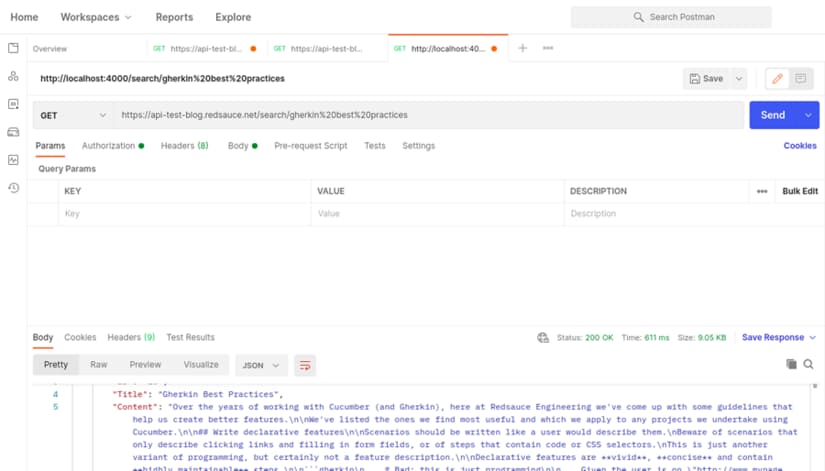Image resolution: width=825 pixels, height=471 pixels.
Task: Click the search magnifier in Search Postman
Action: pyautogui.click(x=638, y=17)
